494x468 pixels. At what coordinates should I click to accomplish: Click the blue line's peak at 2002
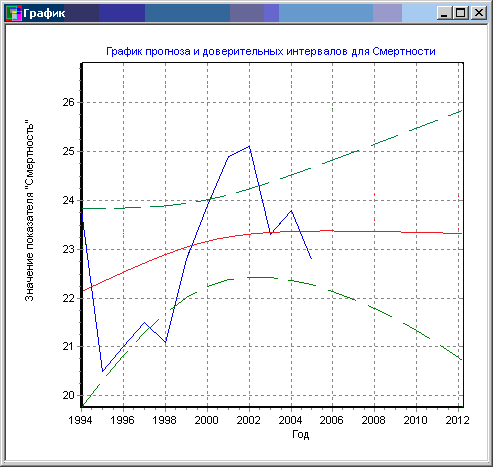click(x=249, y=146)
